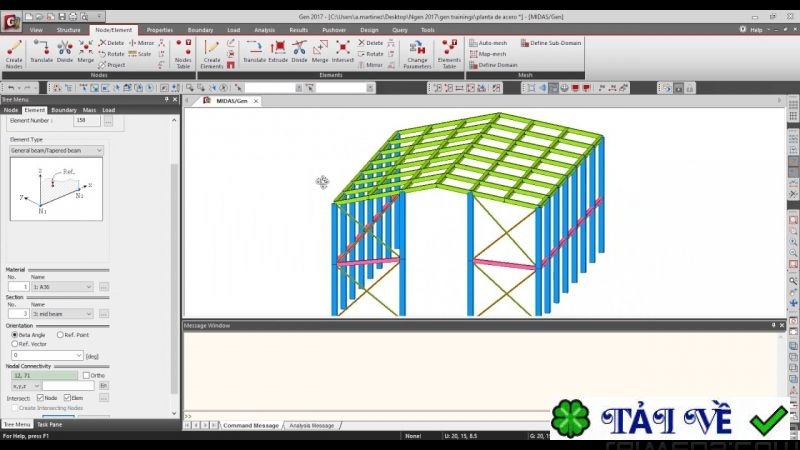Click the Material No. input field

[18, 287]
